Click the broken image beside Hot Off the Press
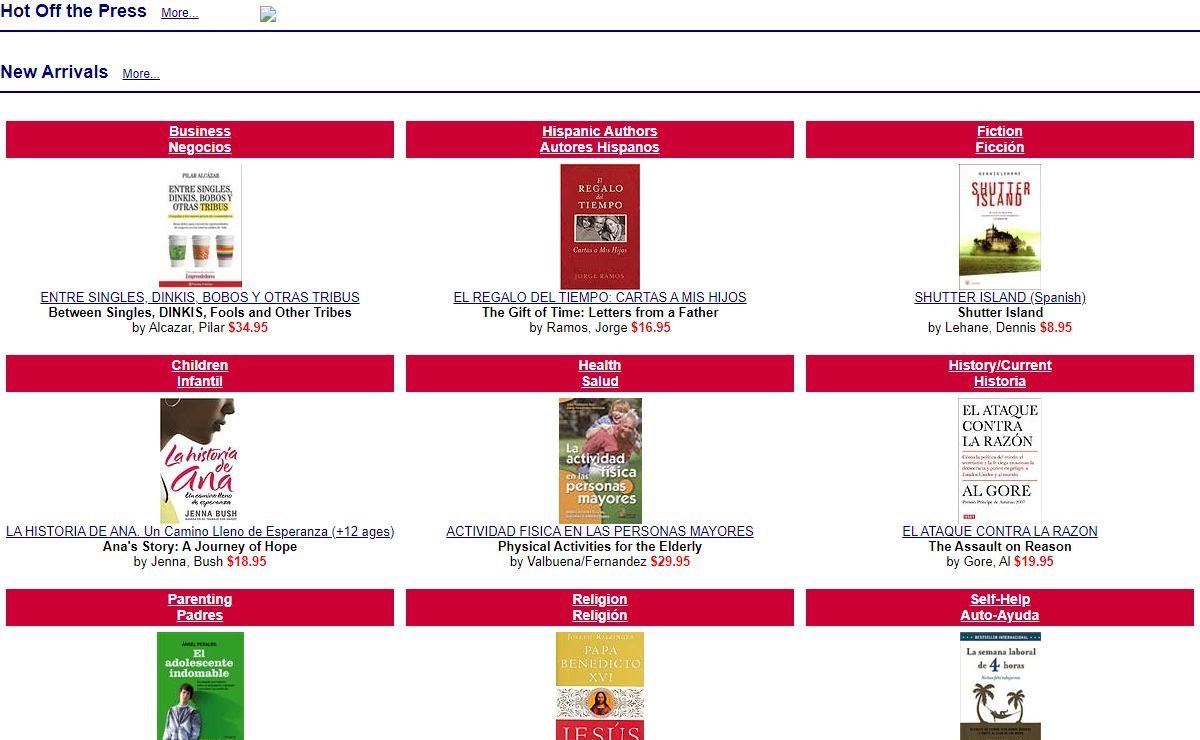This screenshot has width=1200, height=740. [x=268, y=14]
